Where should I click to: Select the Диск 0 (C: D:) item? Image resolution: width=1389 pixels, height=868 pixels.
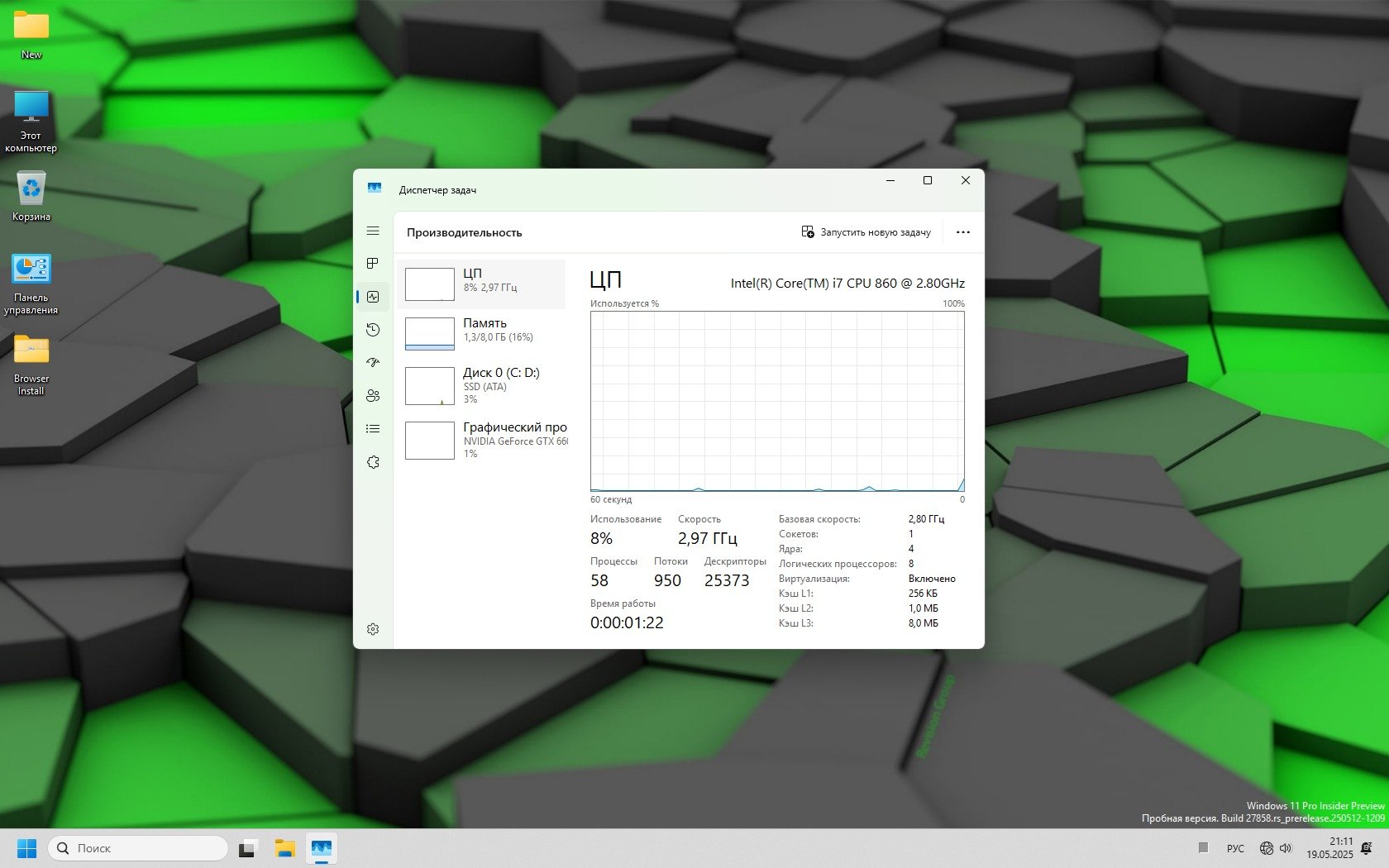click(x=481, y=385)
